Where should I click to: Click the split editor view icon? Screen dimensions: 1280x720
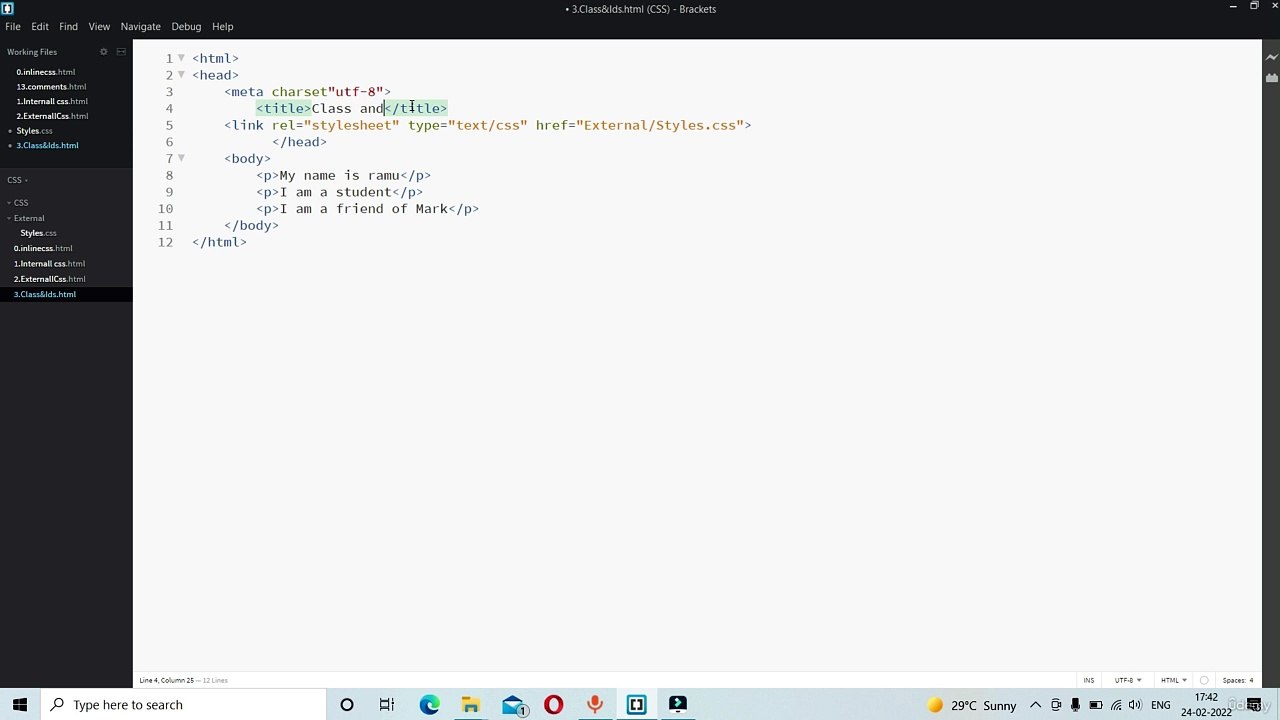click(121, 52)
